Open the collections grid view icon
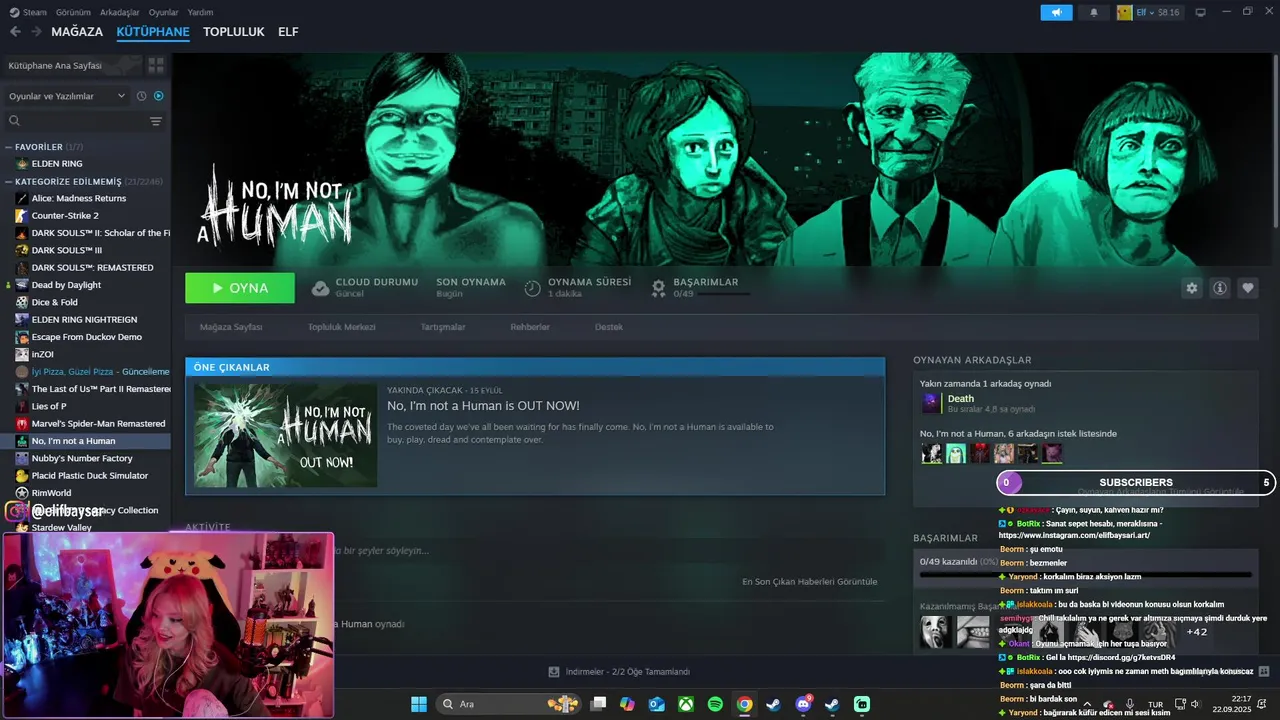This screenshot has height=720, width=1280. (156, 65)
